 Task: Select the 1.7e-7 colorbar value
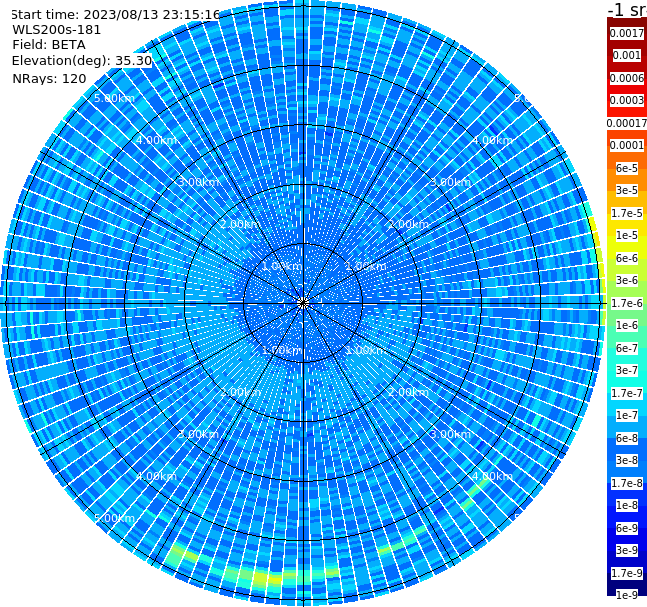pyautogui.click(x=627, y=393)
